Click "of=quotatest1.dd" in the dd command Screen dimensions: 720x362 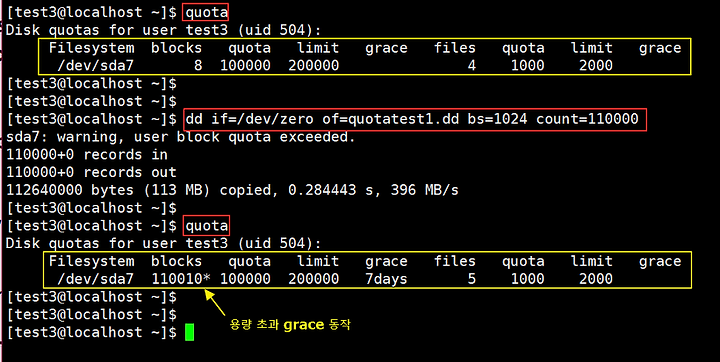click(x=391, y=119)
